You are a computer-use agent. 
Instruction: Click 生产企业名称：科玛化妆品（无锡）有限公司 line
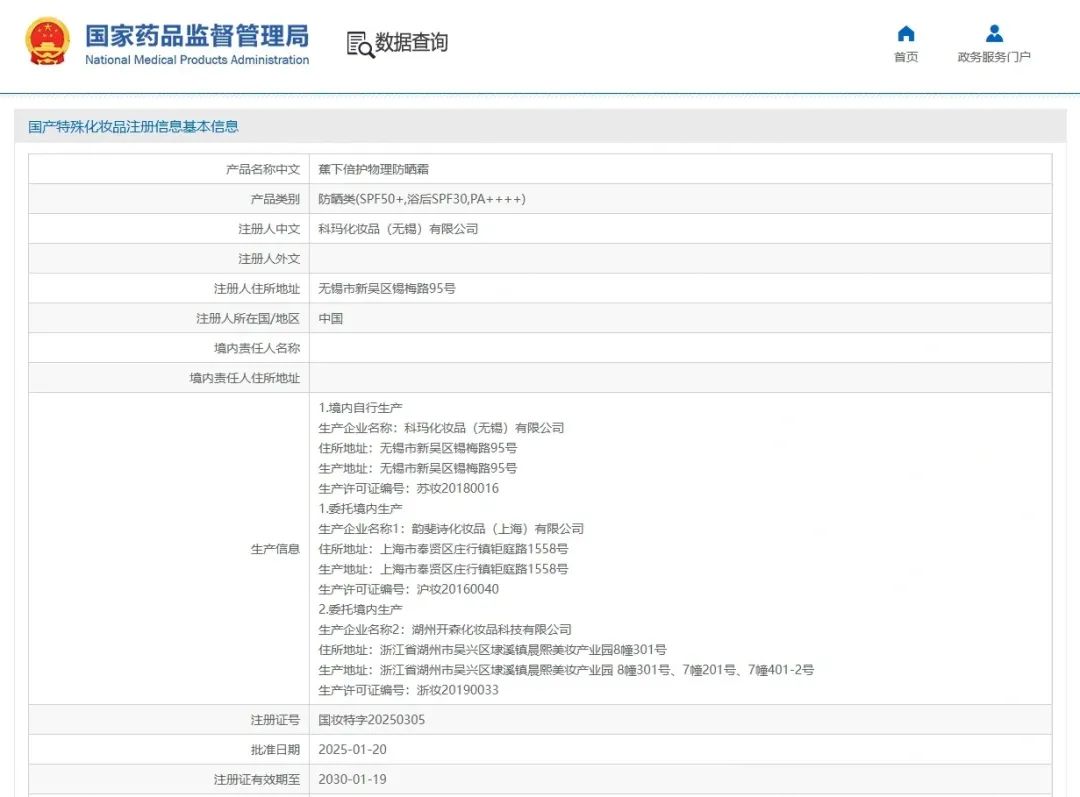pyautogui.click(x=441, y=428)
